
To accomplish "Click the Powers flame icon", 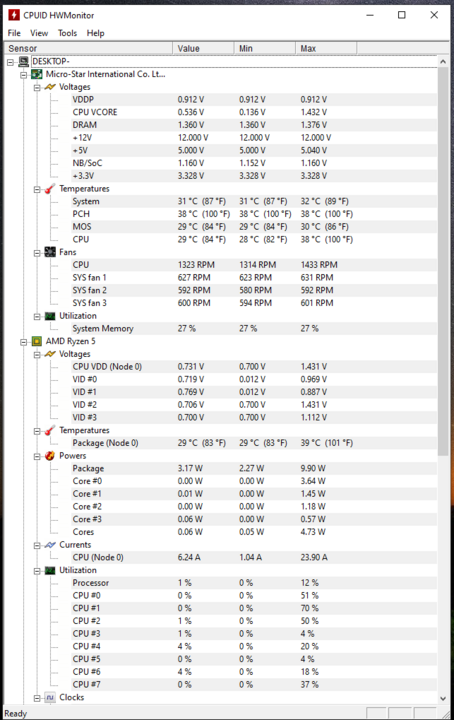I will pyautogui.click(x=50, y=456).
